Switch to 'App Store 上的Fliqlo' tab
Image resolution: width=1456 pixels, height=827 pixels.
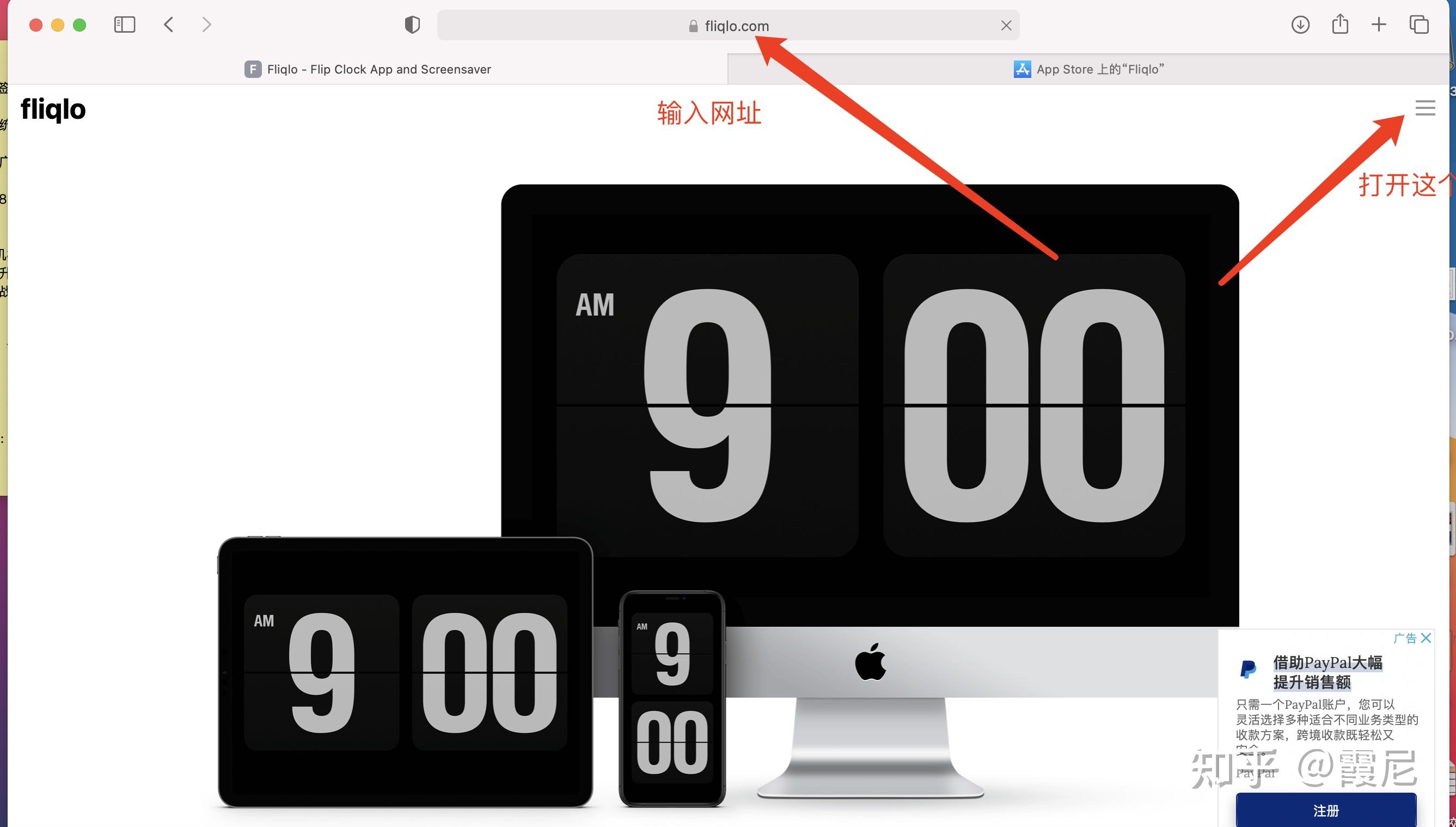click(x=1089, y=68)
